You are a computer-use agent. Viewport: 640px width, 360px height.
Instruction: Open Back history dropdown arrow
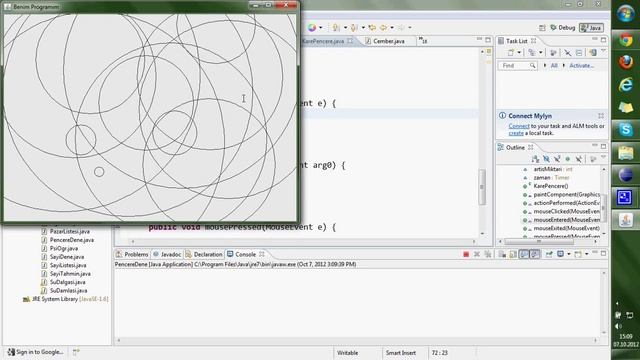[392, 28]
